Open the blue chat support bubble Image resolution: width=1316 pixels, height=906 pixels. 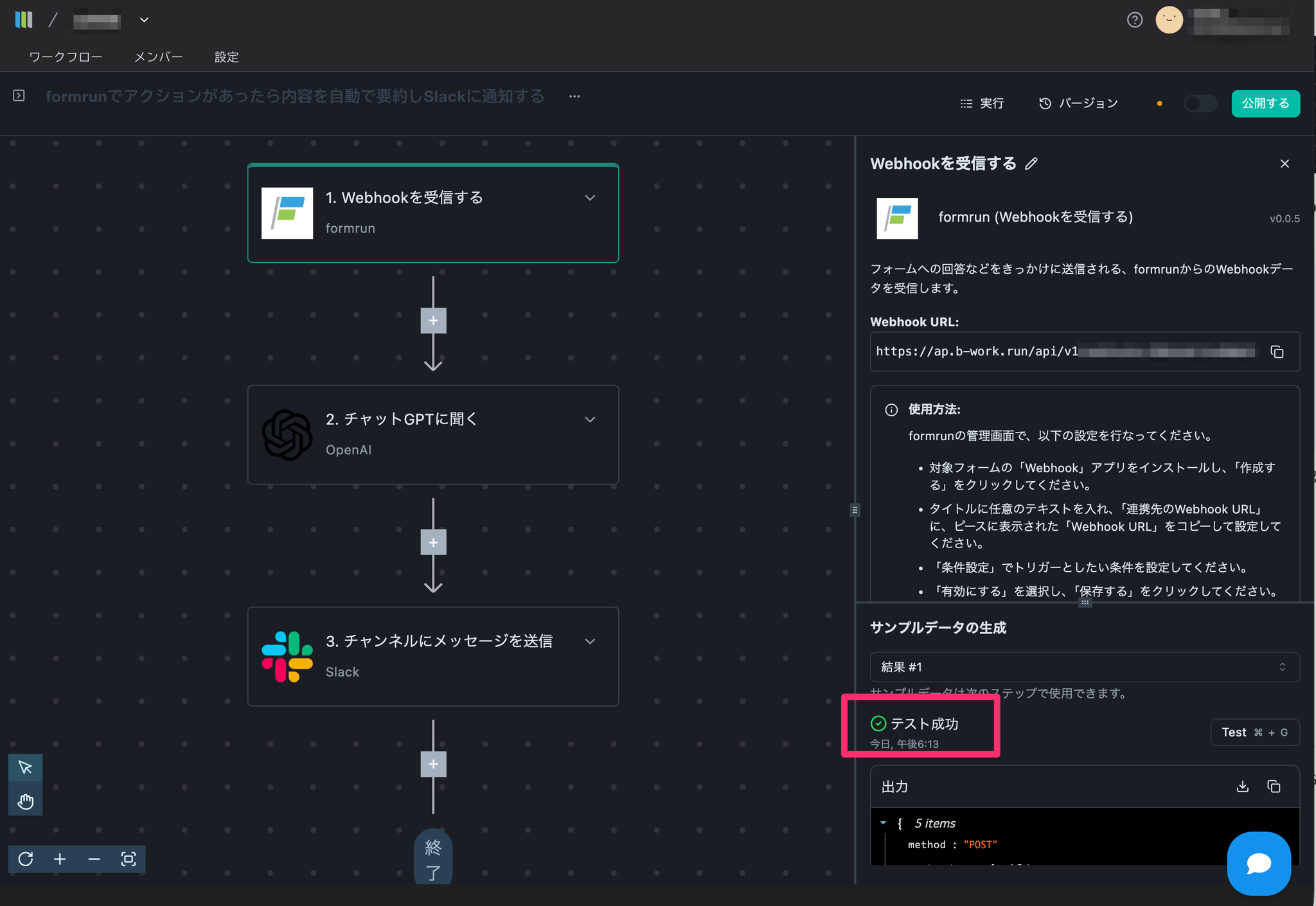pyautogui.click(x=1259, y=863)
